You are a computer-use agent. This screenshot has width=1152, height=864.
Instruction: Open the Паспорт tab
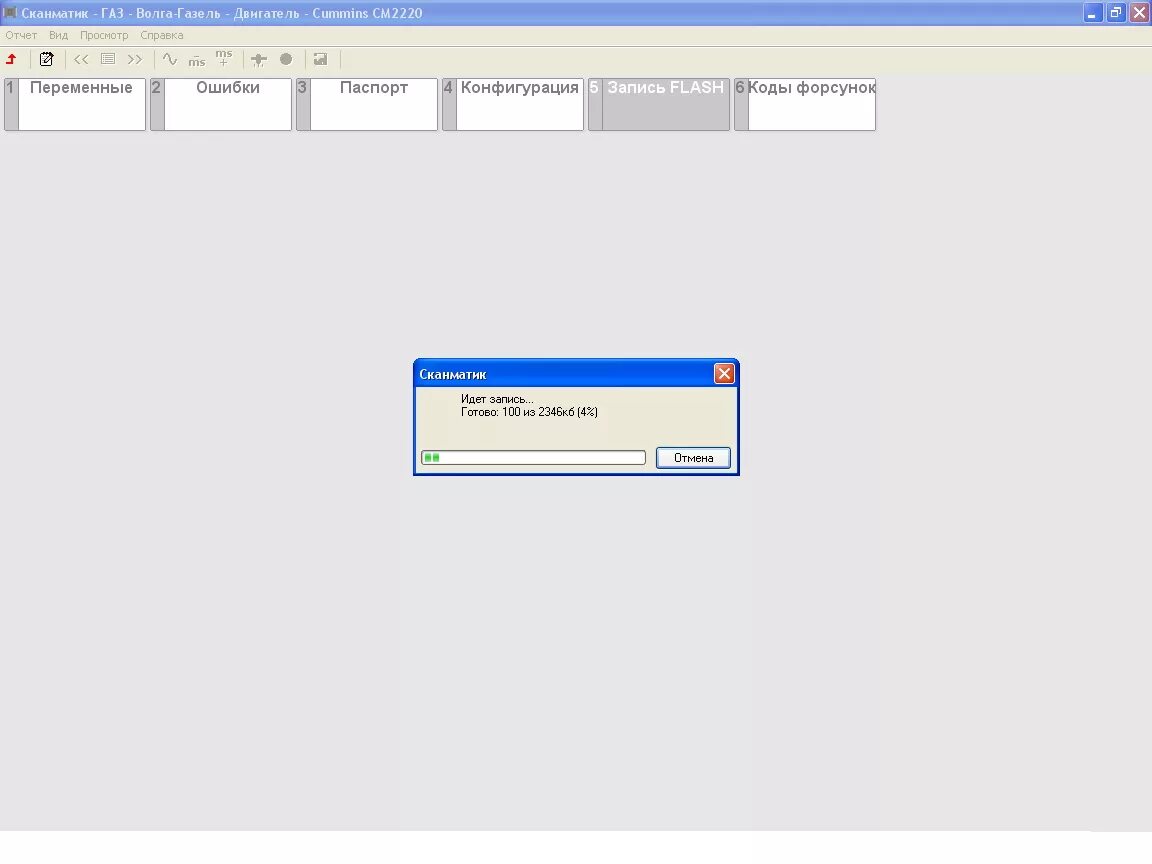click(x=367, y=104)
